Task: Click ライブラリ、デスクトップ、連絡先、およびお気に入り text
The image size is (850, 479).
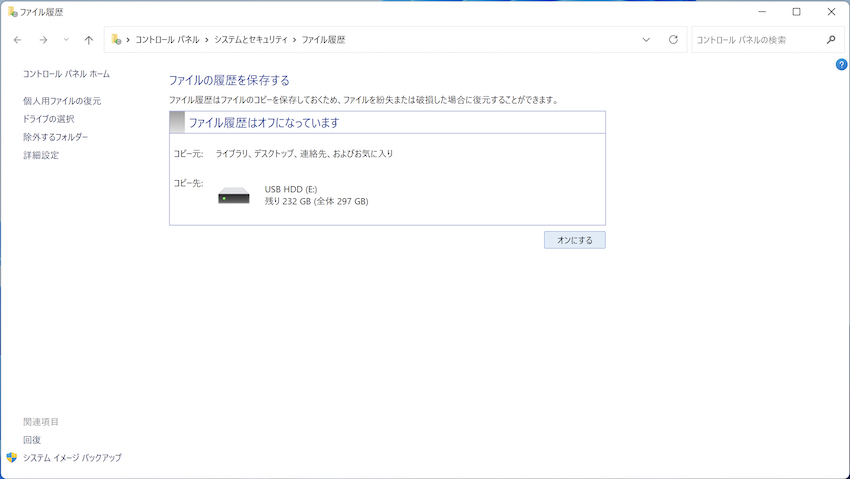Action: [x=304, y=154]
